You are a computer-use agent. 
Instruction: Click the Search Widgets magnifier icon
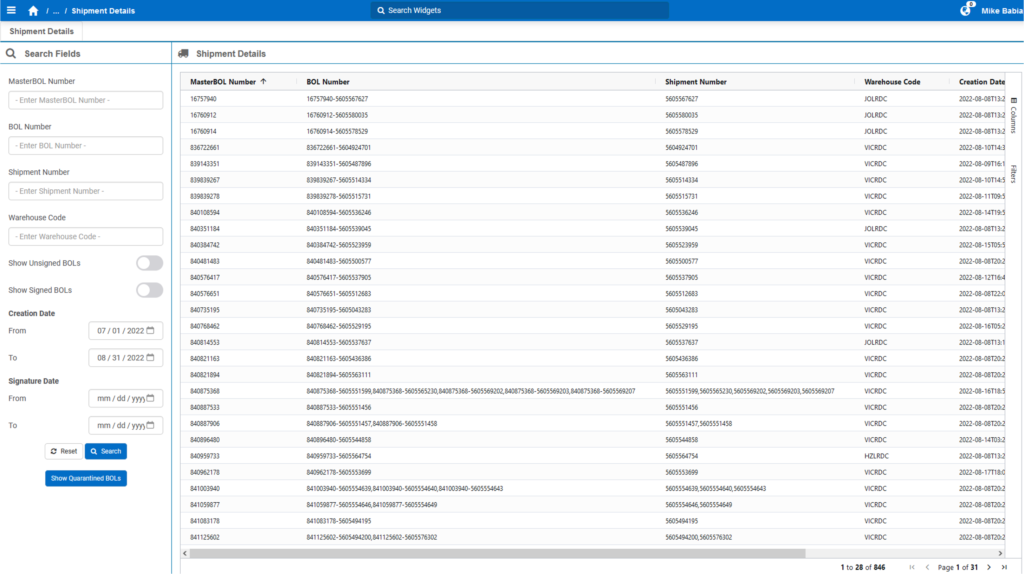pyautogui.click(x=381, y=10)
